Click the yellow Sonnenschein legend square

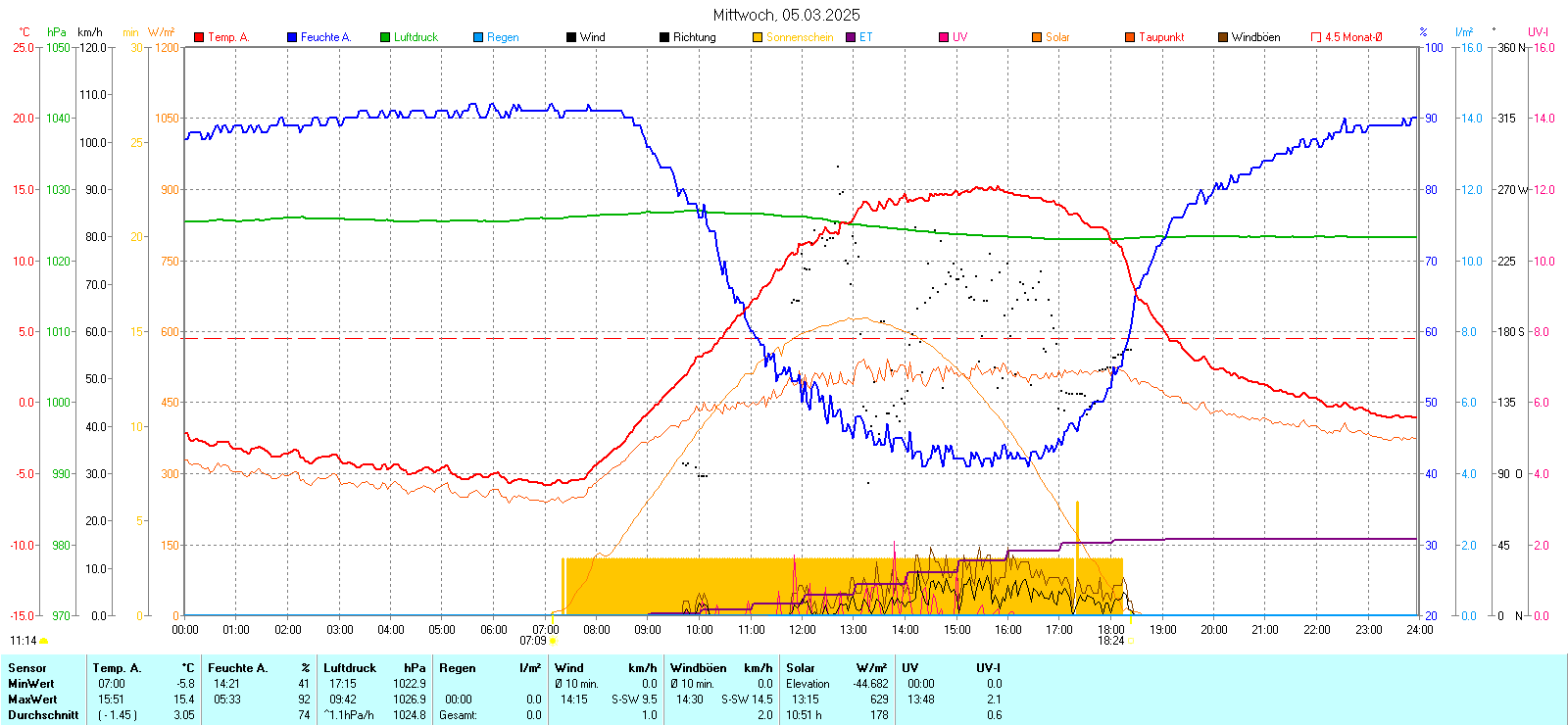pos(758,37)
